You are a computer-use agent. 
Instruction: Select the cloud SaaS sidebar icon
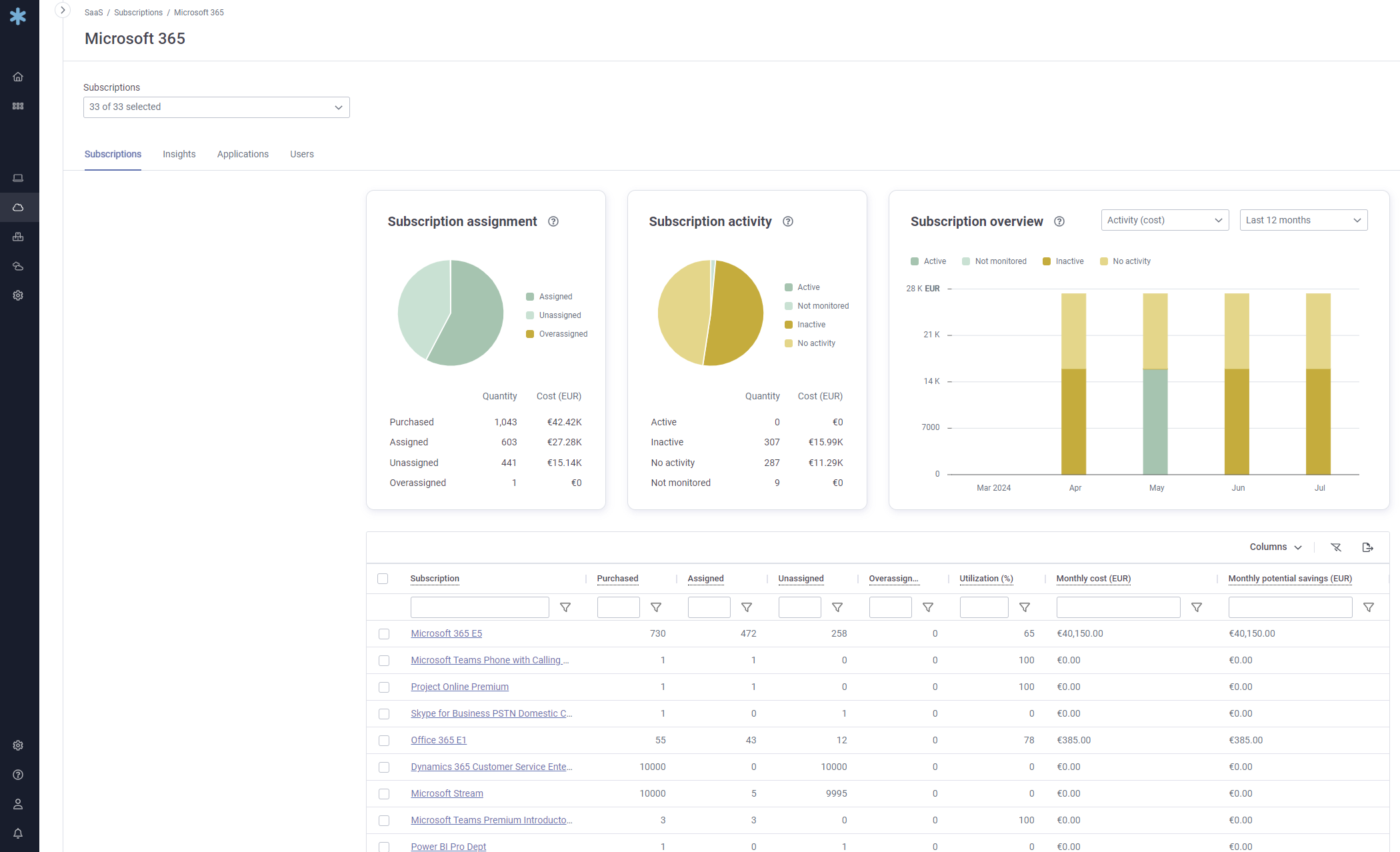(x=18, y=207)
